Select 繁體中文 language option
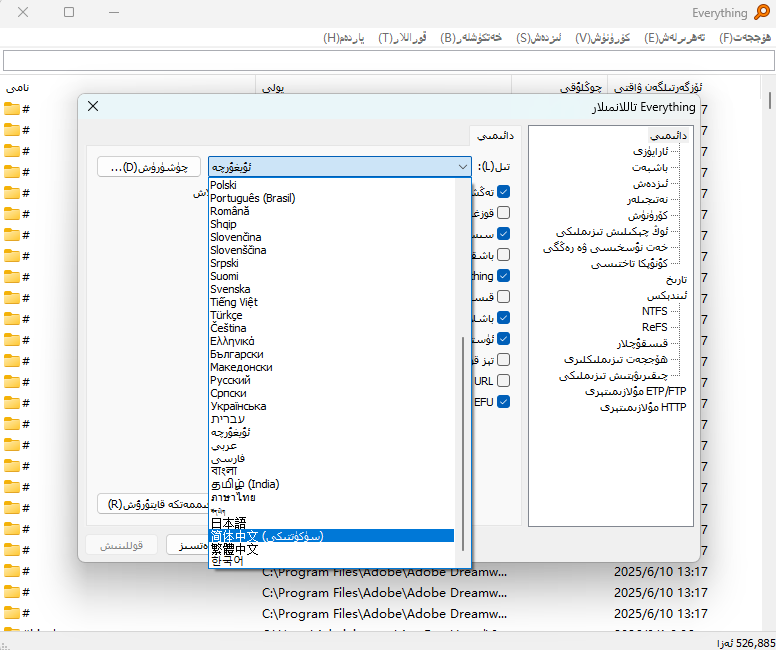Screen dimensions: 776x650 click(x=234, y=549)
